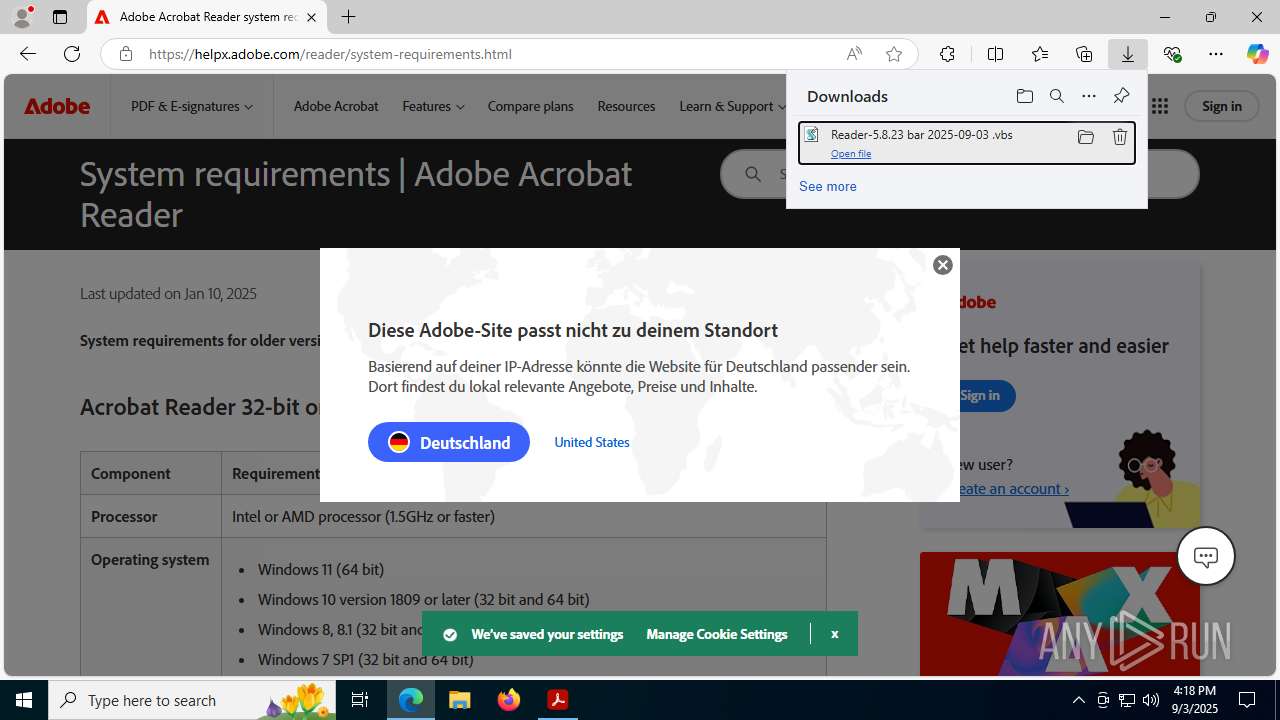
Task: Select United States link
Action: tap(592, 442)
